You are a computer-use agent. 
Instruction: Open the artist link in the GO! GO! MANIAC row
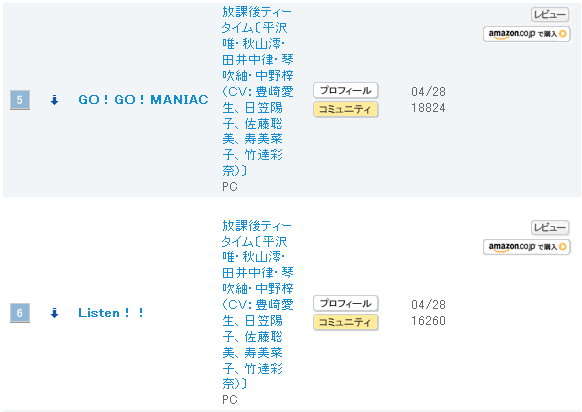coord(258,91)
